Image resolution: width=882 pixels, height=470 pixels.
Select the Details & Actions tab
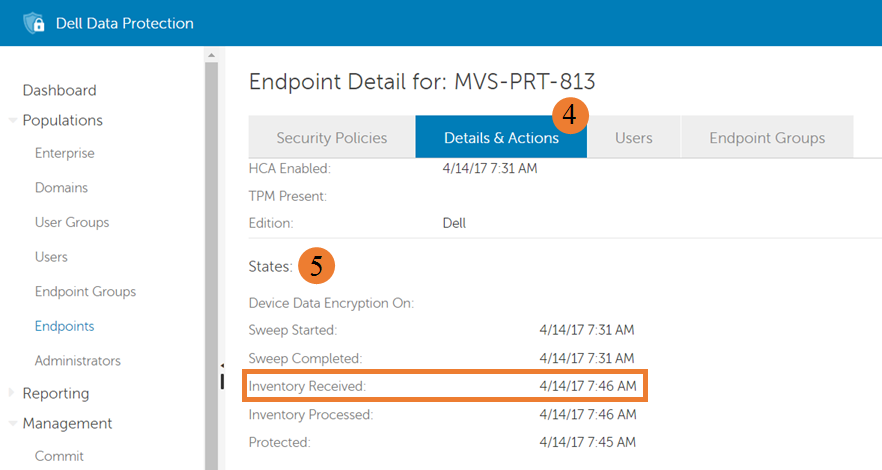[500, 138]
